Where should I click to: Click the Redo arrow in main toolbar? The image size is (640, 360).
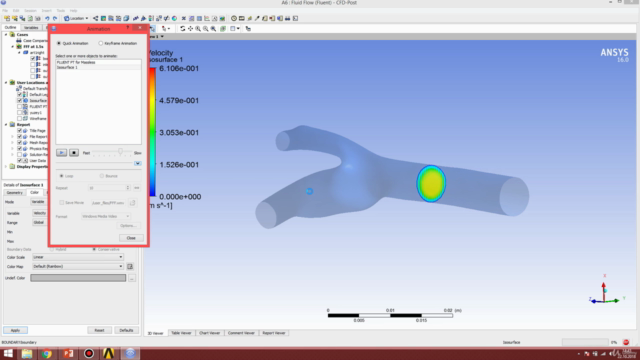55,18
